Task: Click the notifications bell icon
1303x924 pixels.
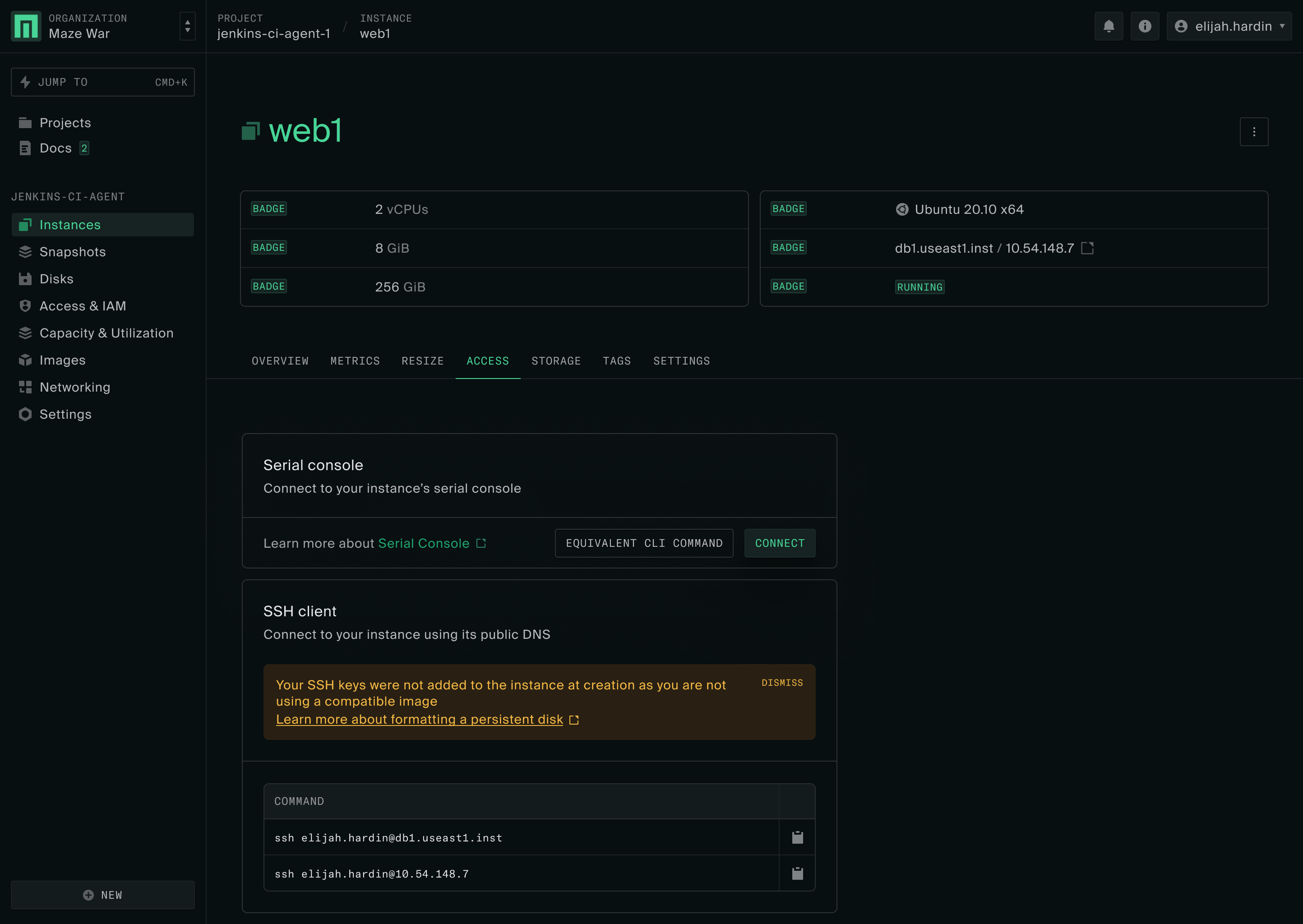Action: pos(1109,26)
